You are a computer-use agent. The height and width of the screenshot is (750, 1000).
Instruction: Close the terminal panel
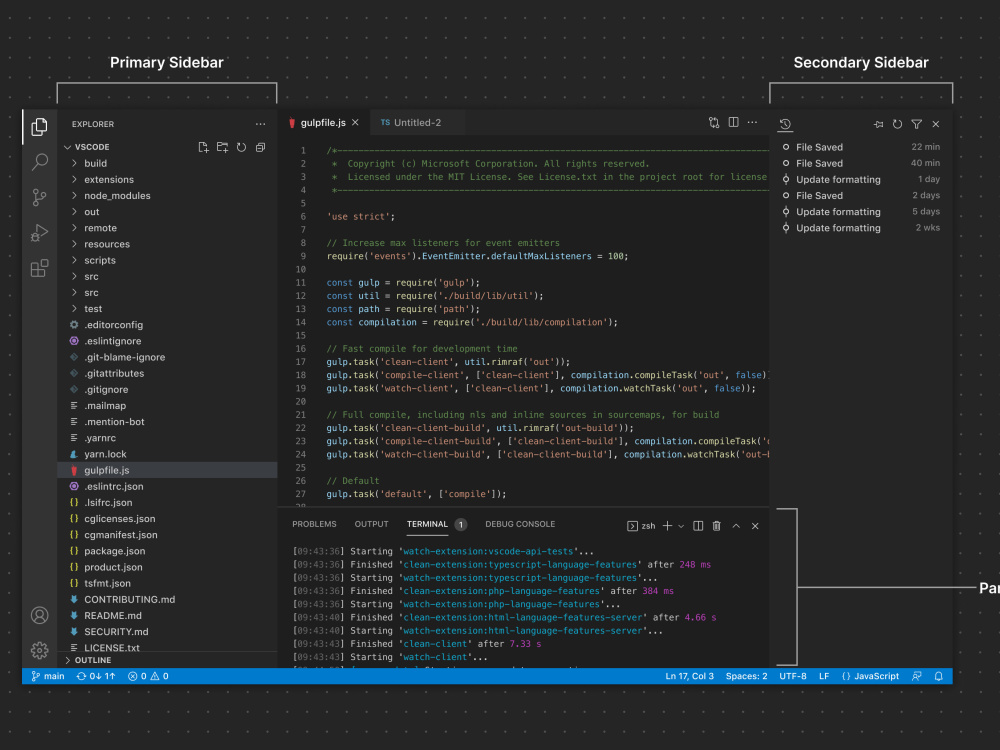point(755,526)
